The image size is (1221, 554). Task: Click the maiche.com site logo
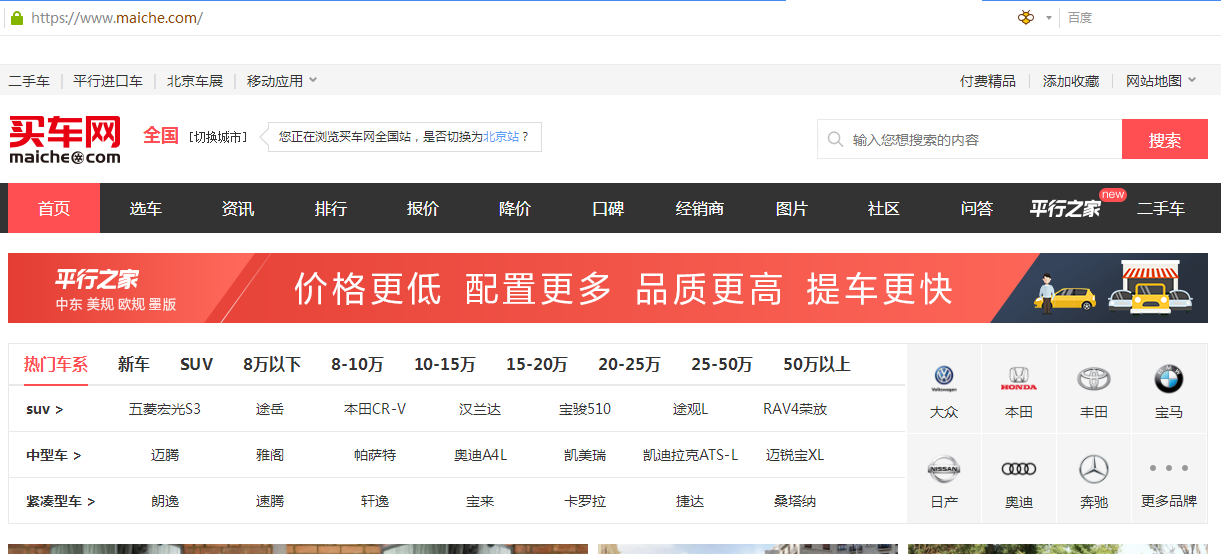(x=65, y=141)
